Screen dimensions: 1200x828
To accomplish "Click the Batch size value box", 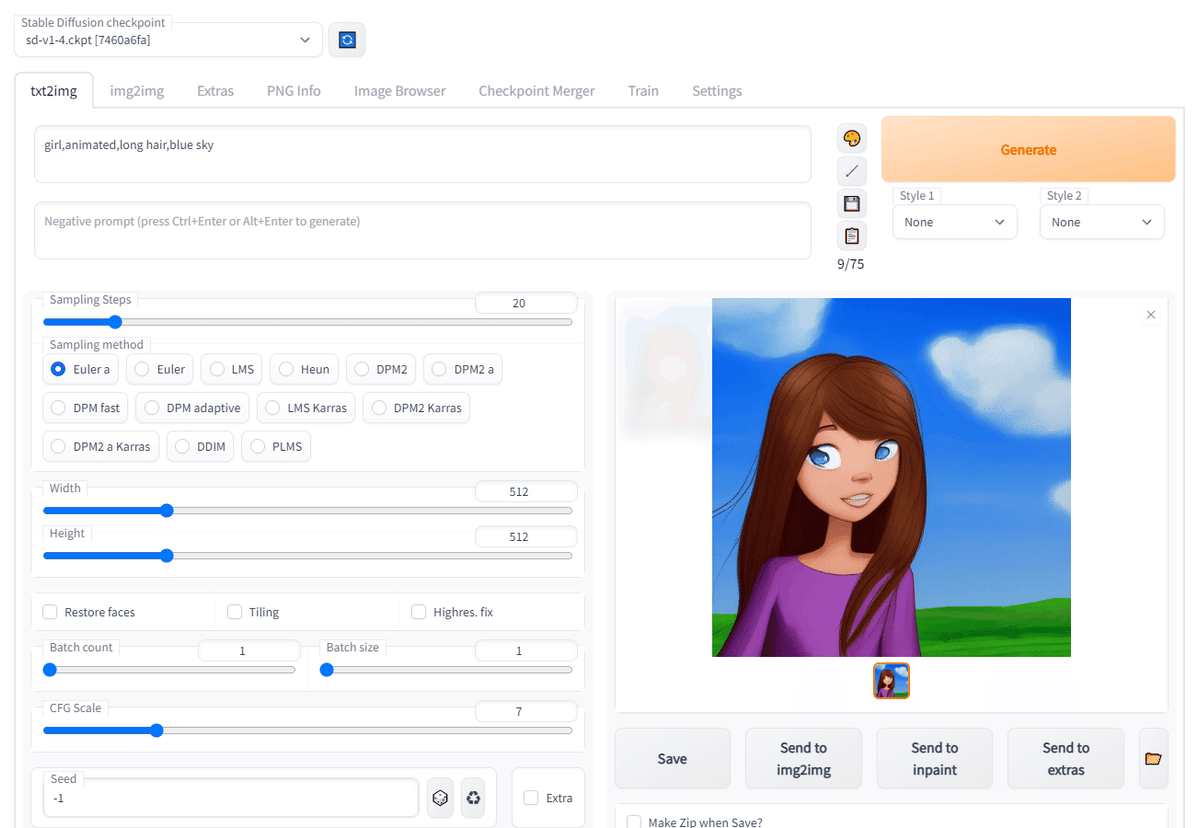I will [526, 651].
